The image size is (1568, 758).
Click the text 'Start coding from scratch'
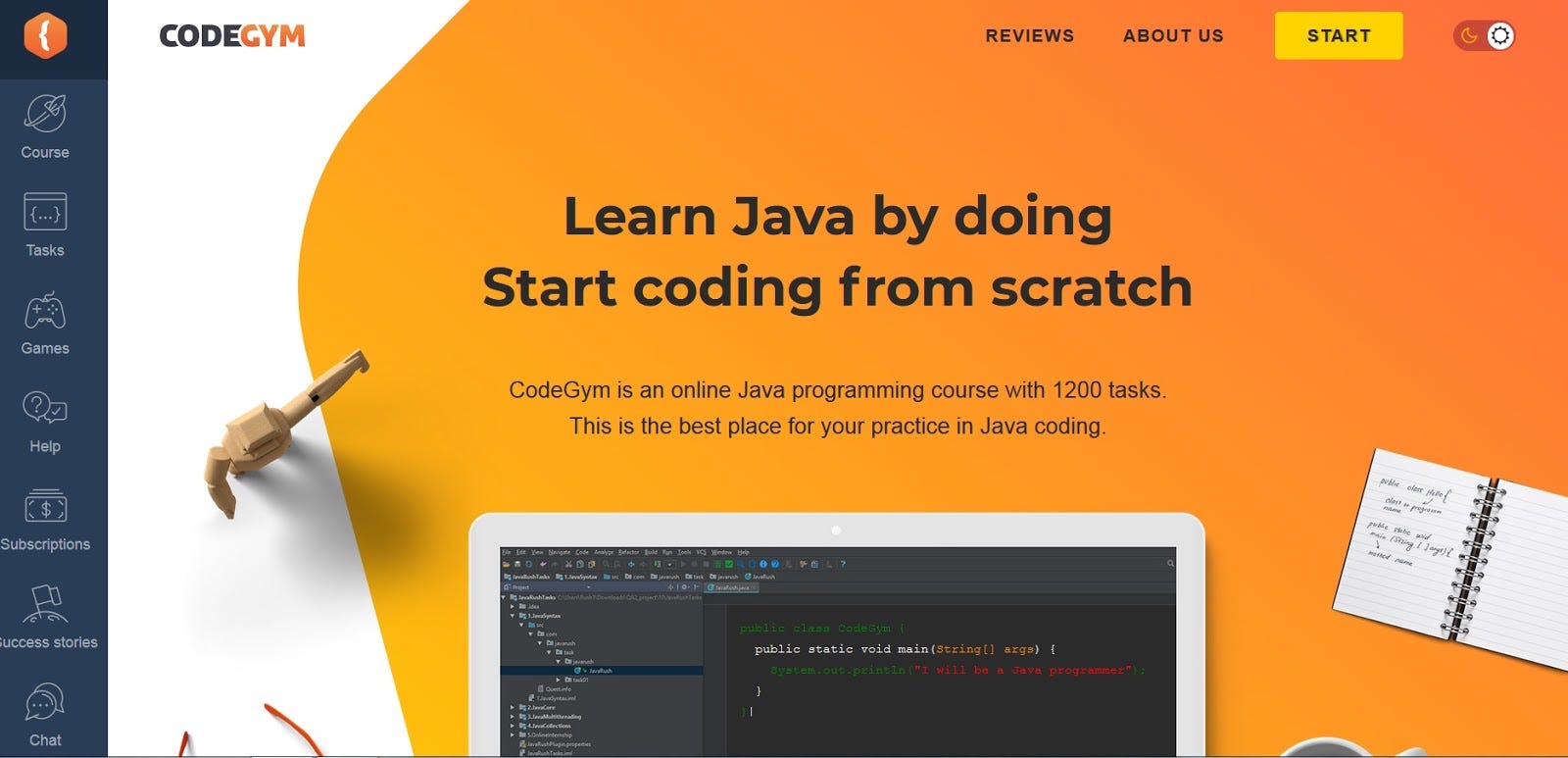(837, 287)
